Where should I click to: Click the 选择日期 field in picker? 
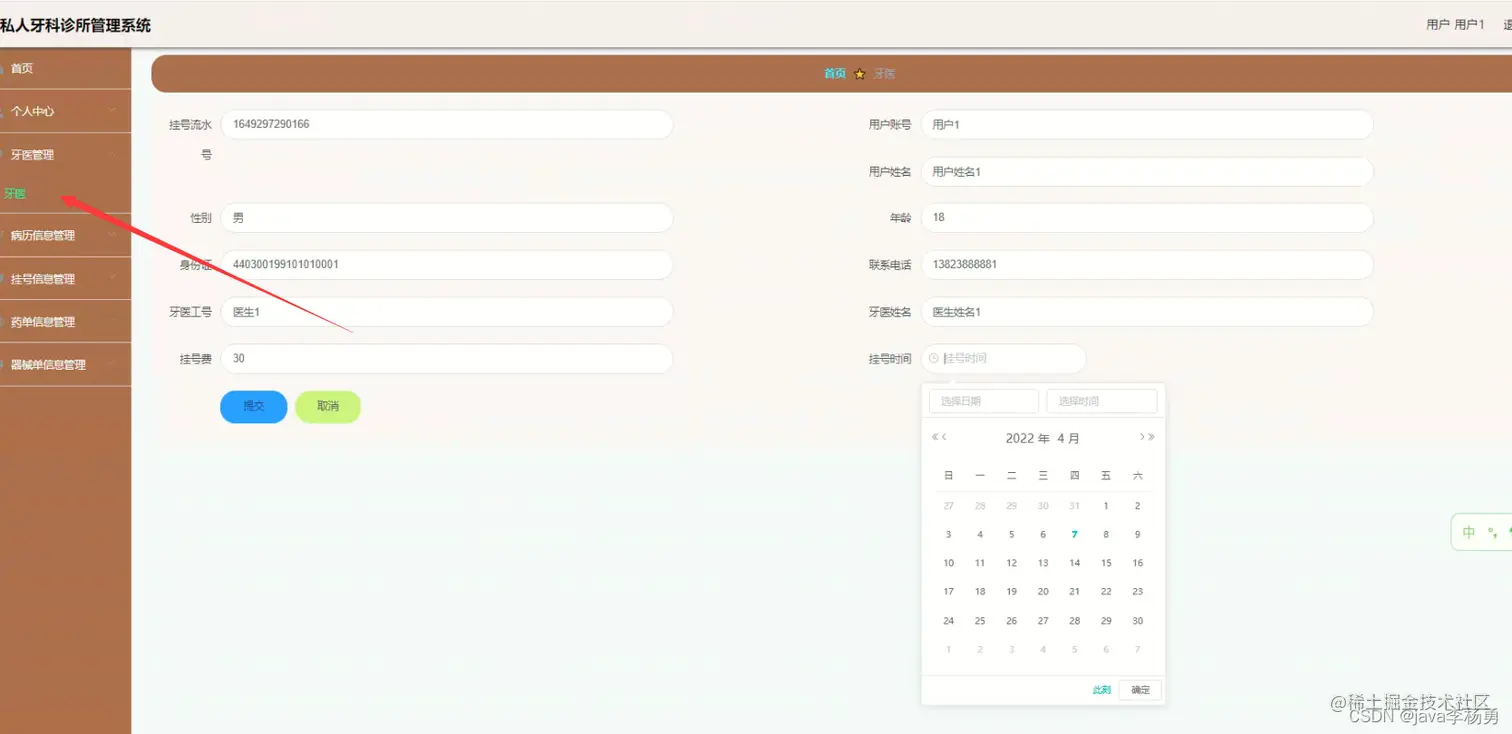click(984, 401)
